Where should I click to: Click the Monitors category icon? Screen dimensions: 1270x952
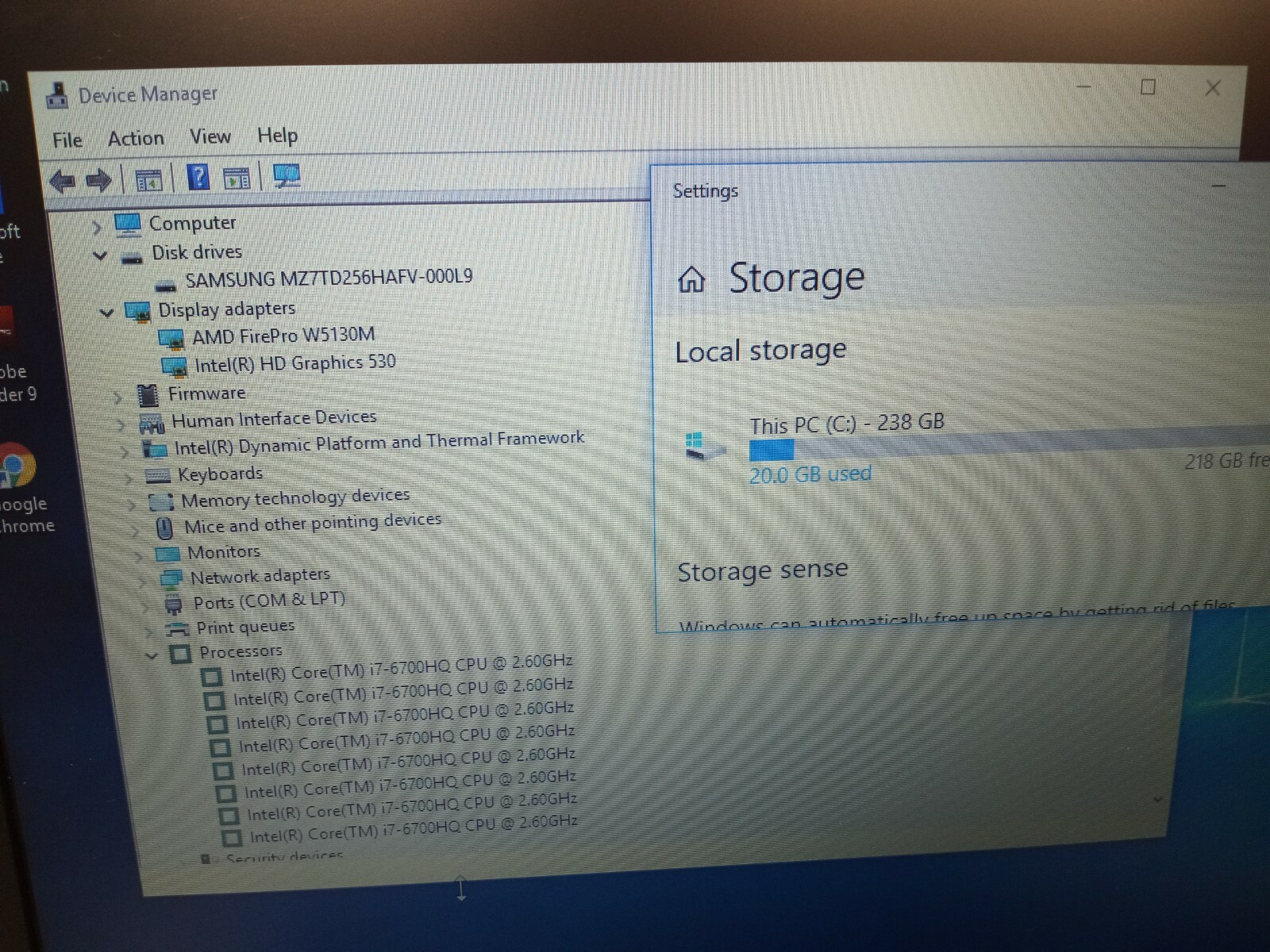[x=167, y=553]
